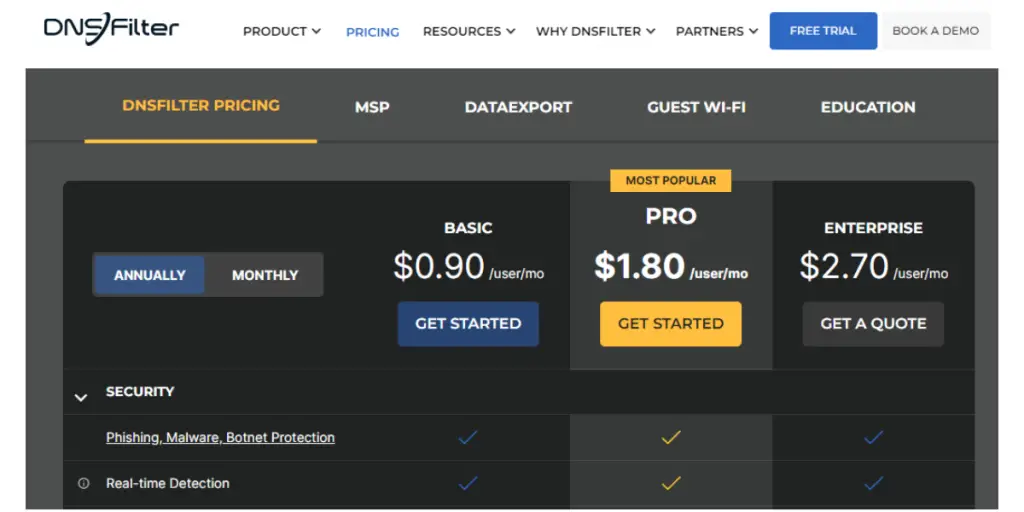Expand the Resources dropdown menu
Screen dimensions: 1024x512
[468, 31]
